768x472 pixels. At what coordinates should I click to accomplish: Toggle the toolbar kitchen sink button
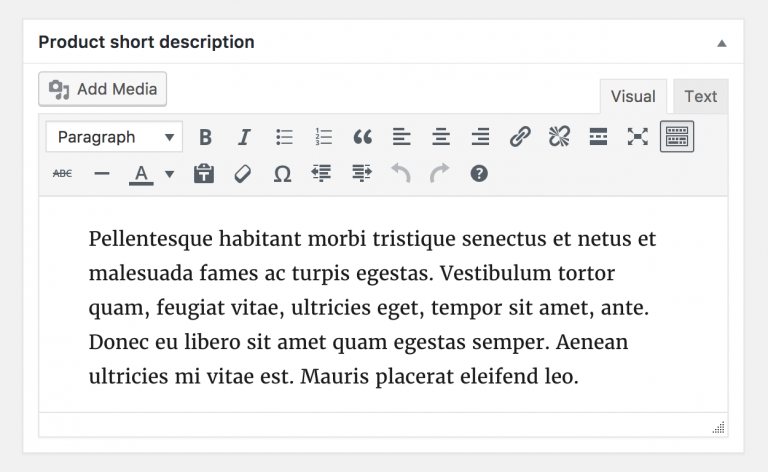(677, 137)
